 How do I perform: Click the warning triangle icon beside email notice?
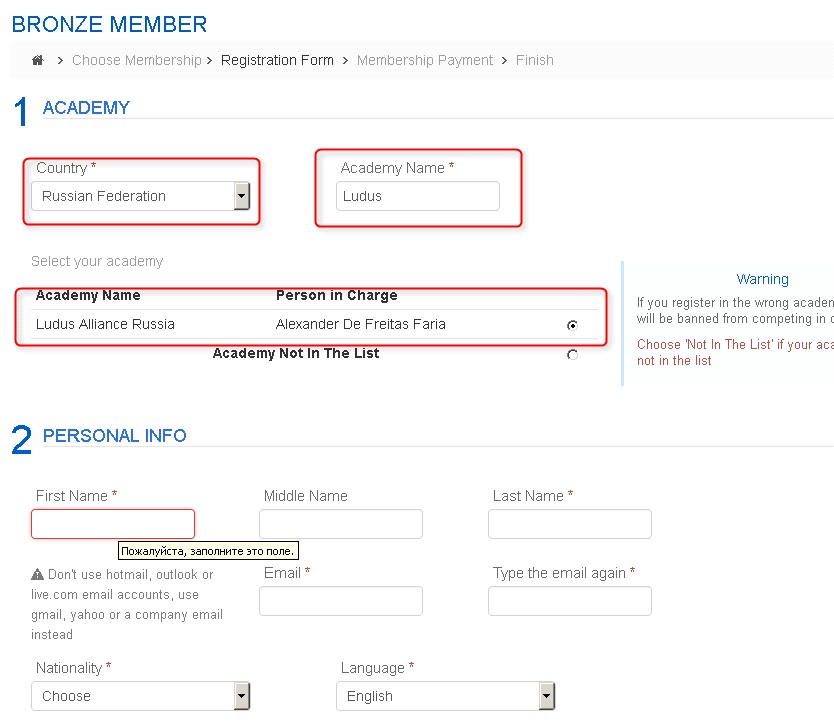37,574
